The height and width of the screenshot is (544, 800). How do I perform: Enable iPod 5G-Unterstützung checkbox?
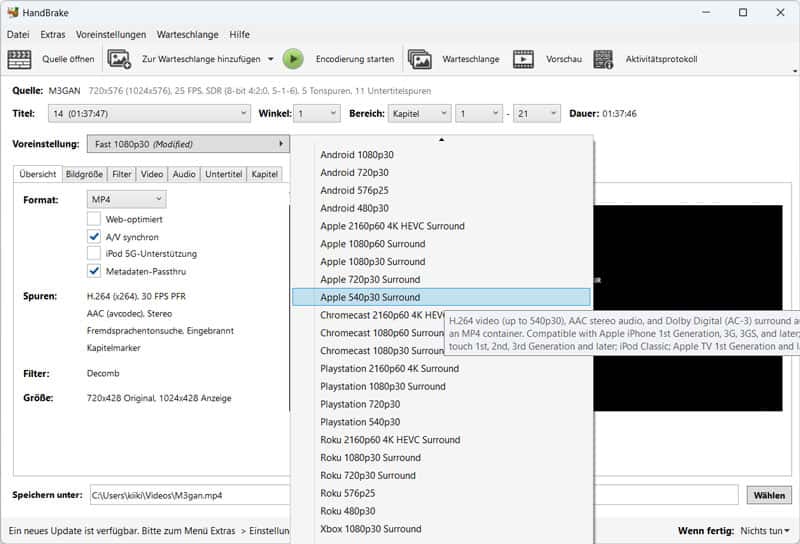pos(94,254)
